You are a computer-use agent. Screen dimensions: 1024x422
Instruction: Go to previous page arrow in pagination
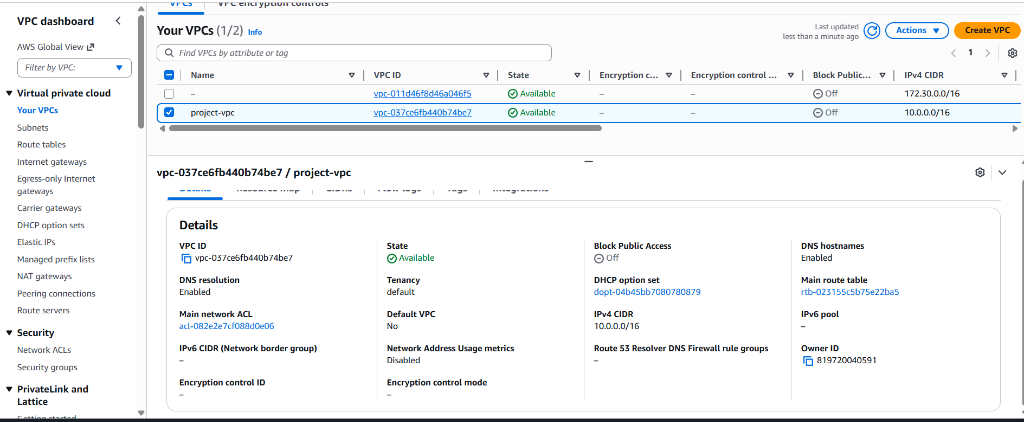[953, 53]
